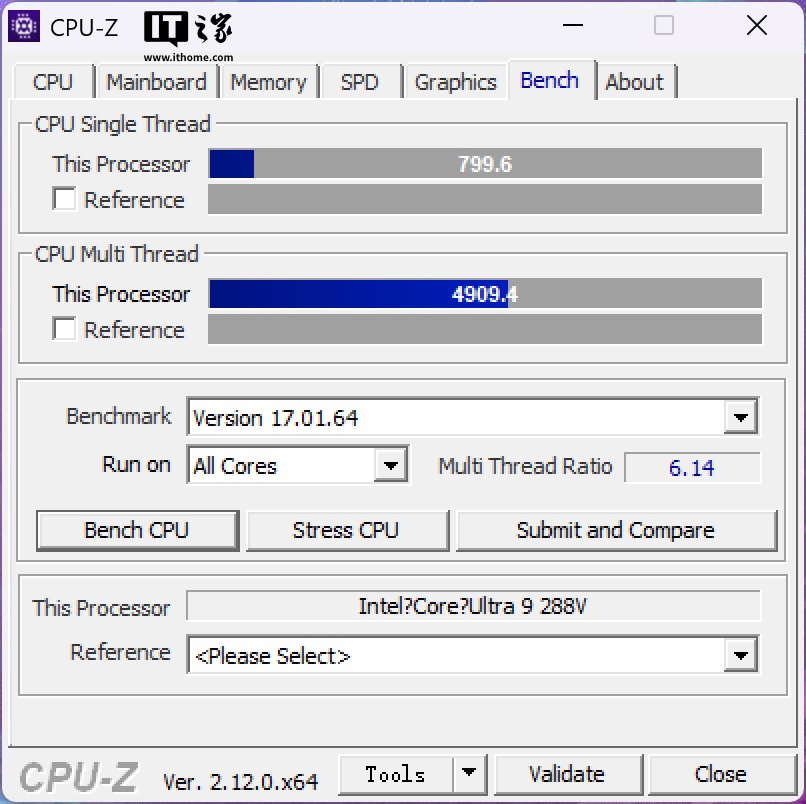Open the Graphics tab
The image size is (806, 804).
tap(455, 82)
